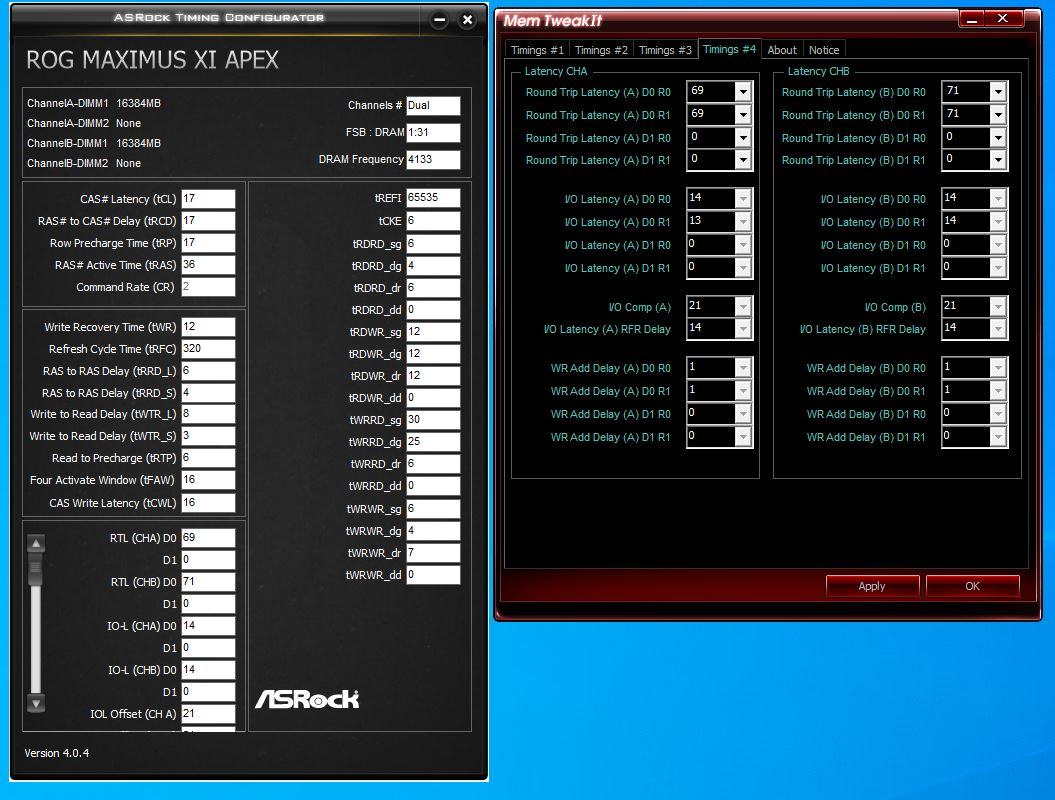Click the RTL (CHA) D0 value field
Image resolution: width=1055 pixels, height=800 pixels.
pos(209,538)
